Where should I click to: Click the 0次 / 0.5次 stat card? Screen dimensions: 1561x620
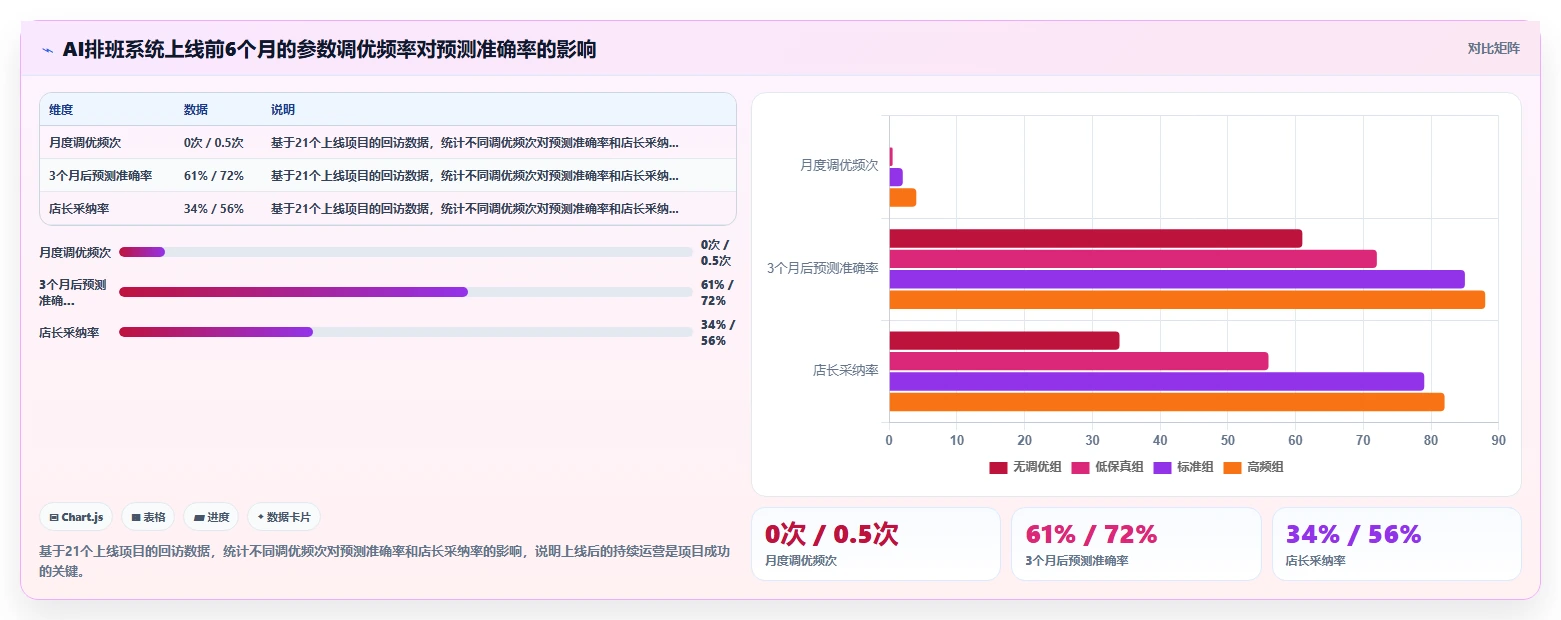(x=876, y=544)
